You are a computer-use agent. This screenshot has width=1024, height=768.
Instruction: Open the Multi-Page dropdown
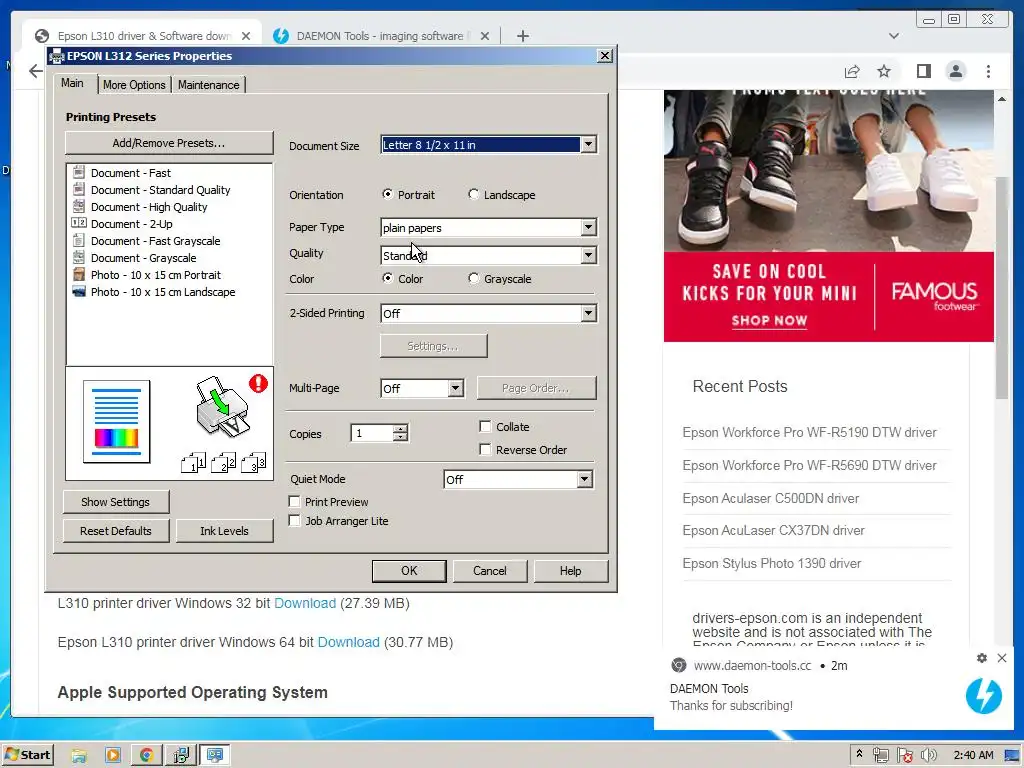(x=456, y=389)
